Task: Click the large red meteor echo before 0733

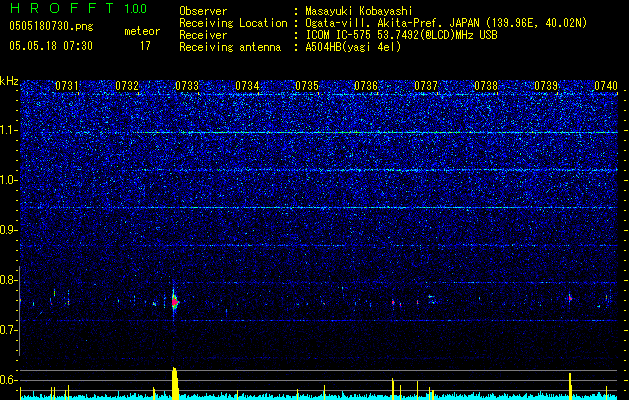Action: click(174, 302)
